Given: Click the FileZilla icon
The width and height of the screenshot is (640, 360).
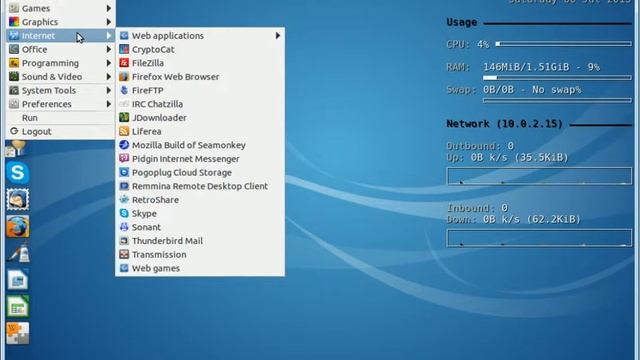Looking at the screenshot, I should [124, 63].
